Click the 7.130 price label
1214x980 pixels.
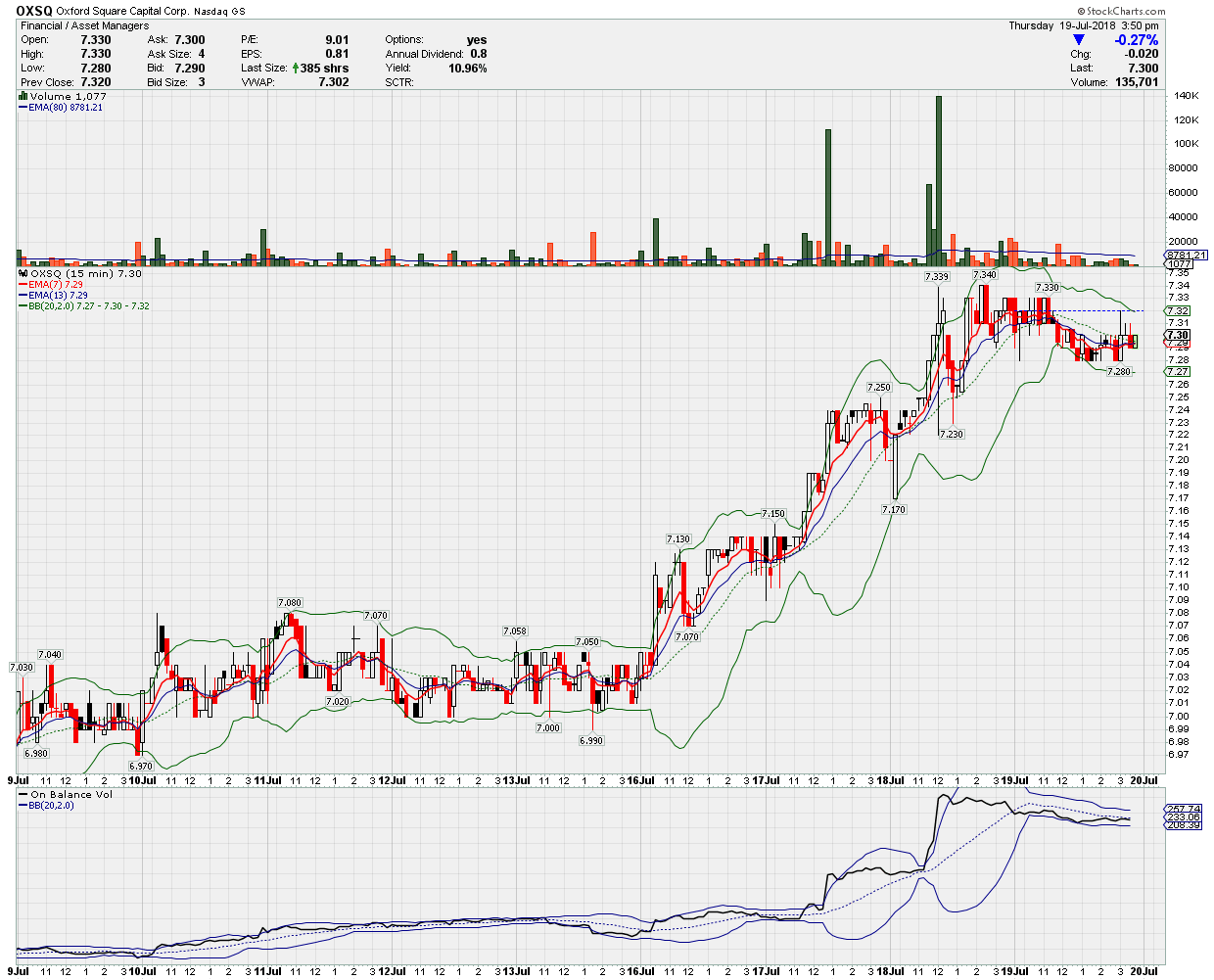[x=678, y=539]
